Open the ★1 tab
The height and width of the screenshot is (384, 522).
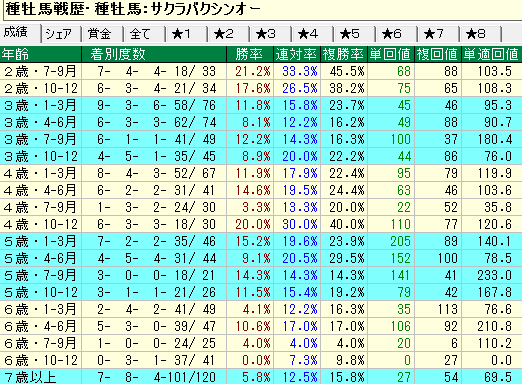click(186, 34)
